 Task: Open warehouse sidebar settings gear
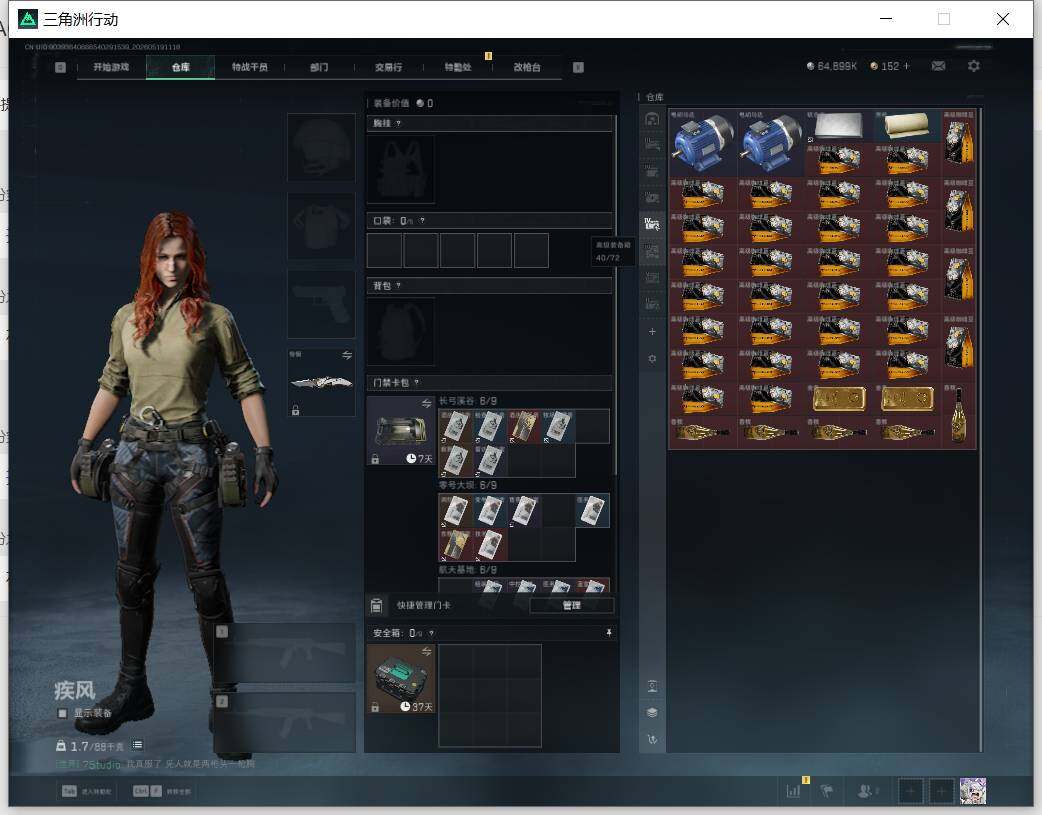point(652,358)
